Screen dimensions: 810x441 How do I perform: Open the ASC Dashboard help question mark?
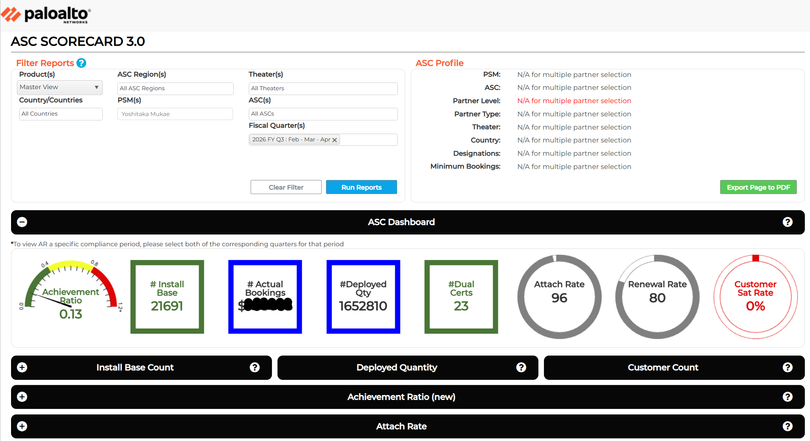pyautogui.click(x=787, y=222)
